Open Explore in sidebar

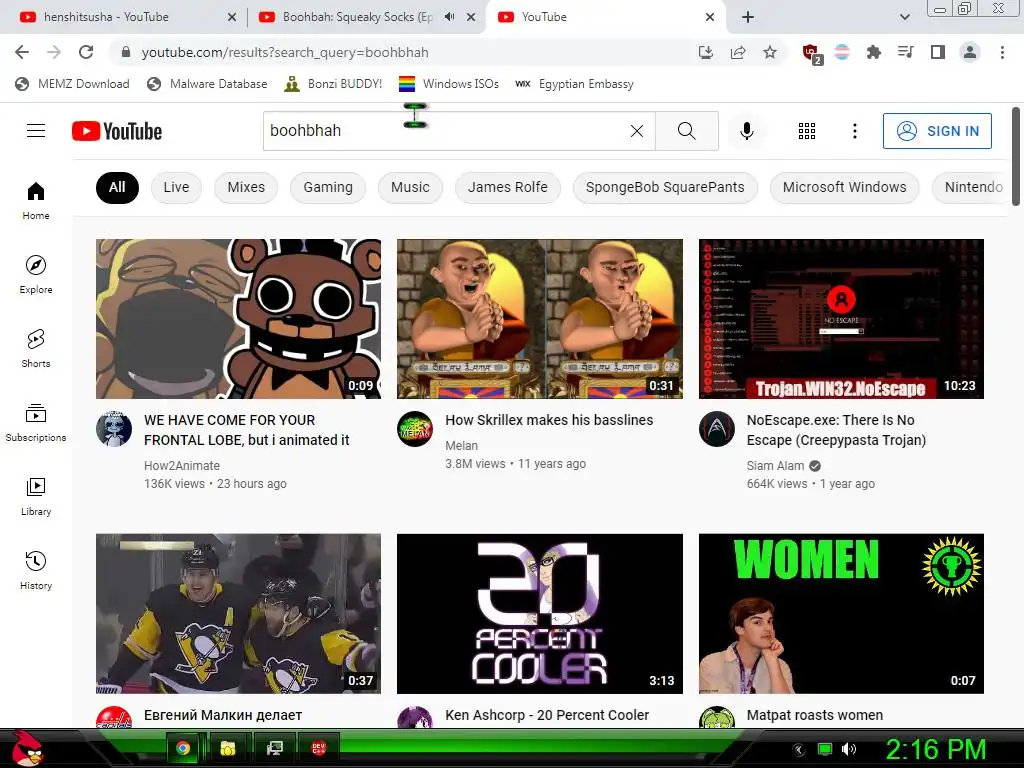pyautogui.click(x=36, y=274)
